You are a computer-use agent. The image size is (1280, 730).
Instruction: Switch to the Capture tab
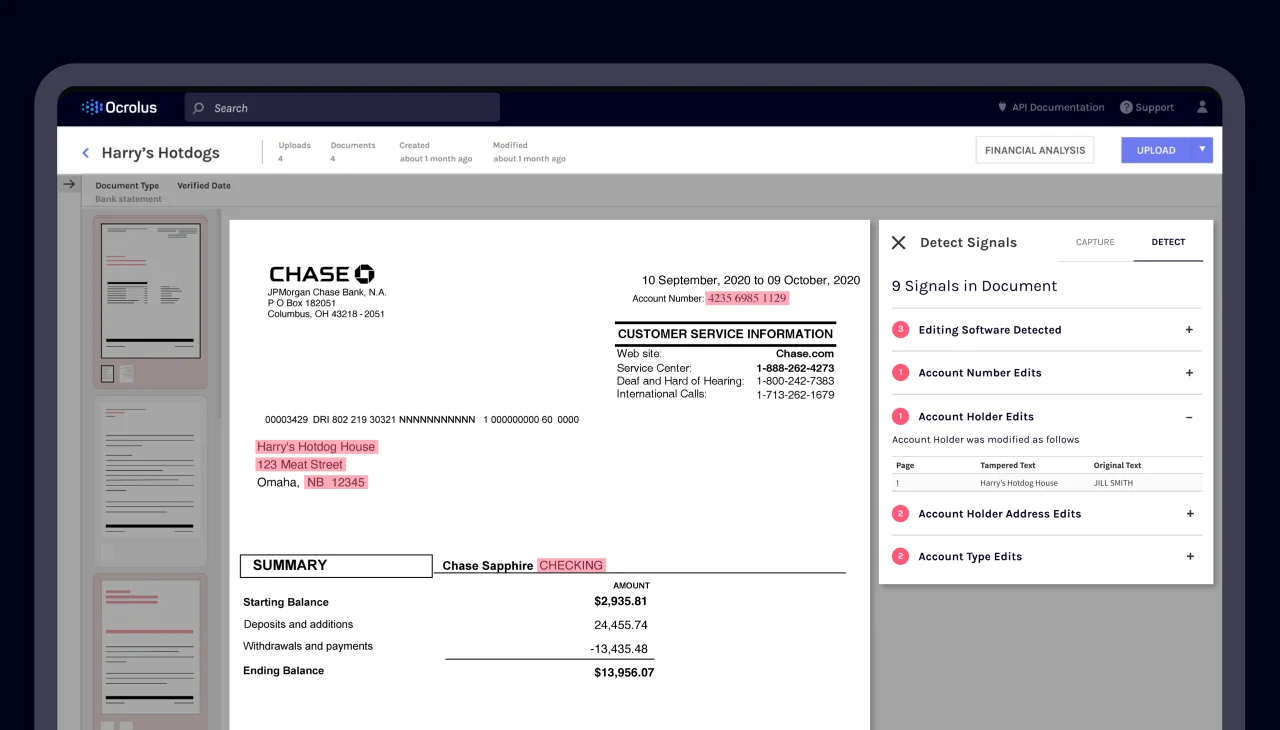[x=1095, y=242]
